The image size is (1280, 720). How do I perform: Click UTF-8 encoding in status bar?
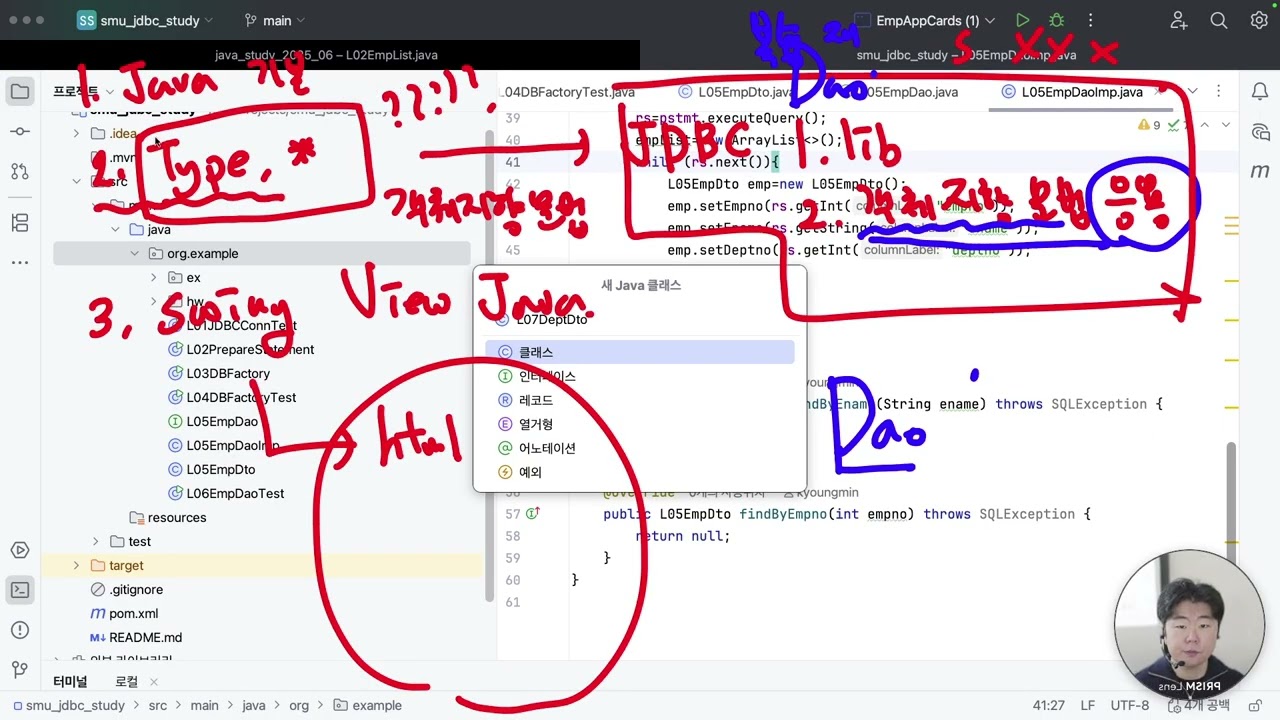pos(1130,705)
